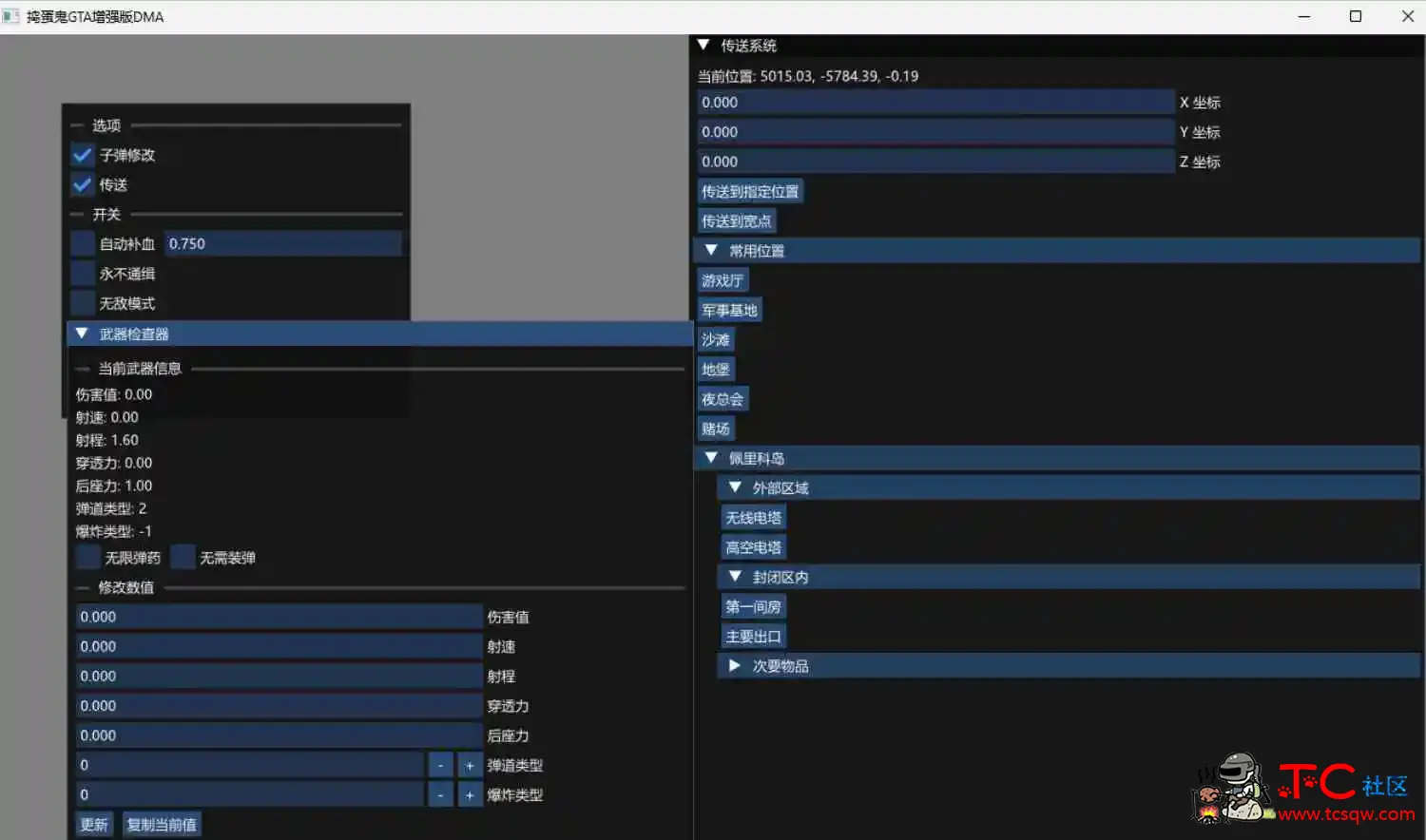Viewport: 1426px width, 840px height.
Task: Click the 复制当前值 button
Action: click(x=162, y=825)
